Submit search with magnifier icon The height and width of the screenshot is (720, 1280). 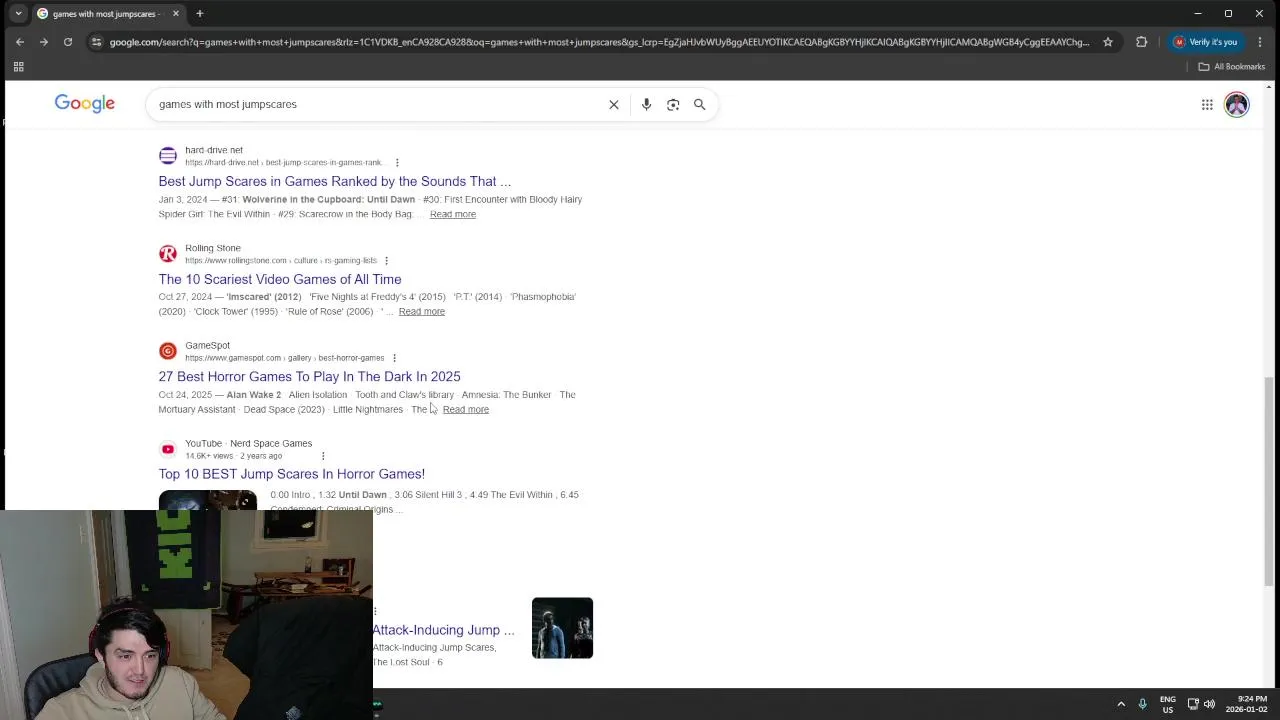click(x=700, y=104)
